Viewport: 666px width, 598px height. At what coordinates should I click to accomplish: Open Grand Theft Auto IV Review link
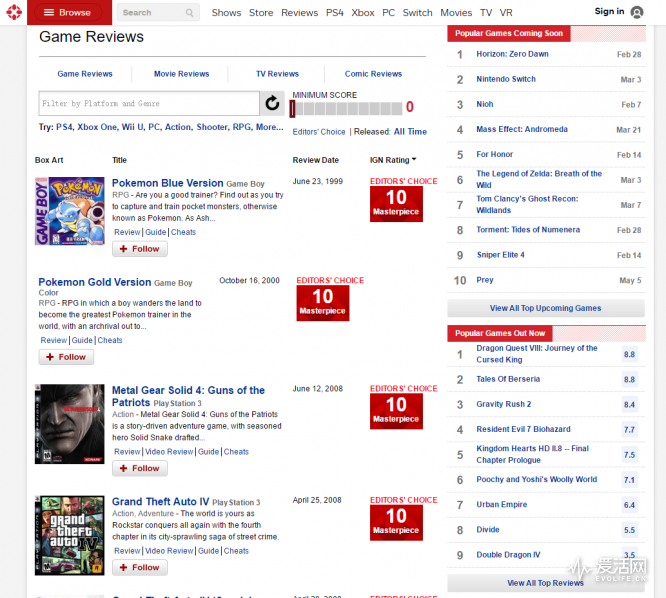click(x=127, y=551)
